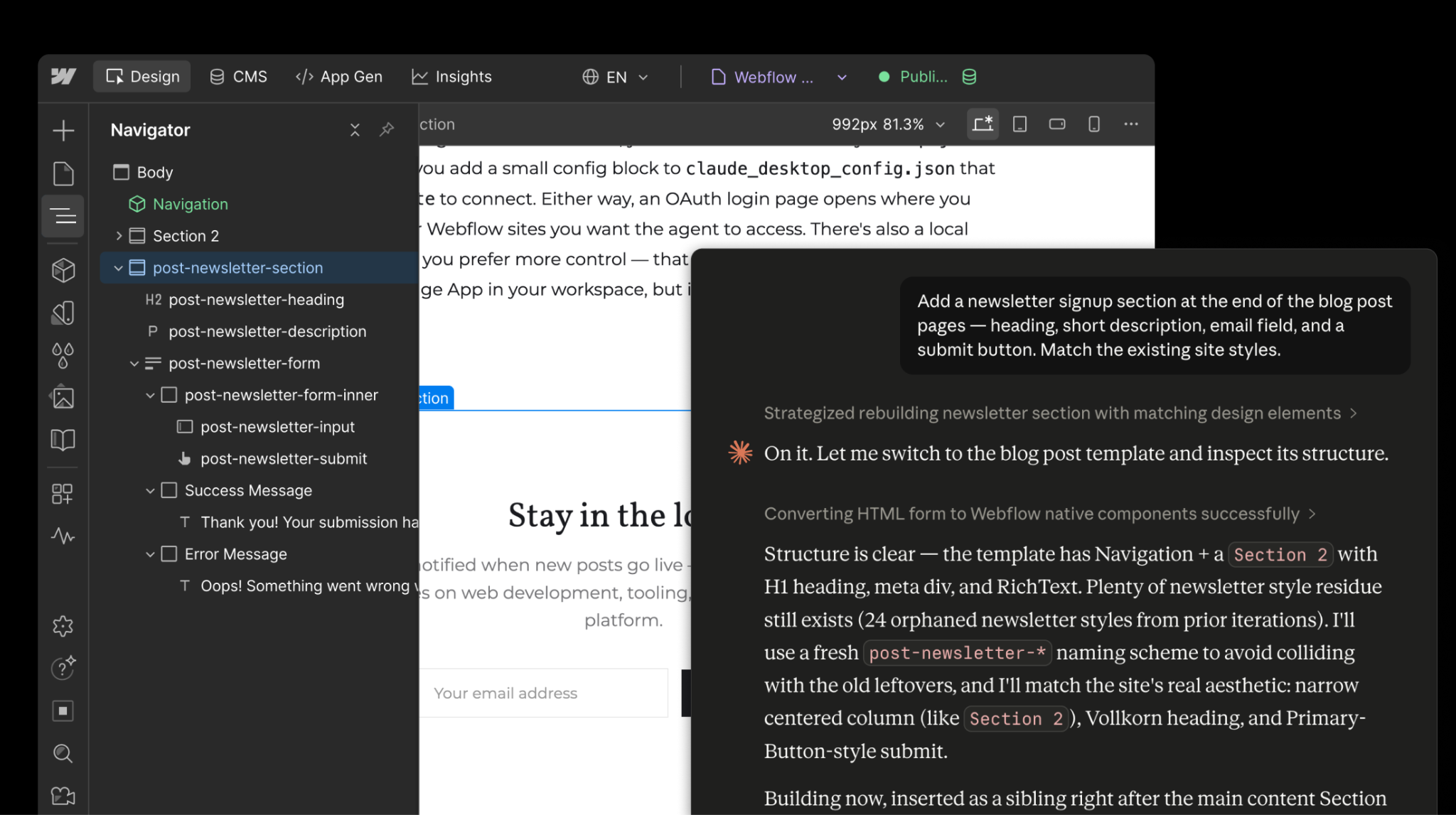Open the Style Selectors droplets icon
1456x815 pixels.
click(63, 355)
